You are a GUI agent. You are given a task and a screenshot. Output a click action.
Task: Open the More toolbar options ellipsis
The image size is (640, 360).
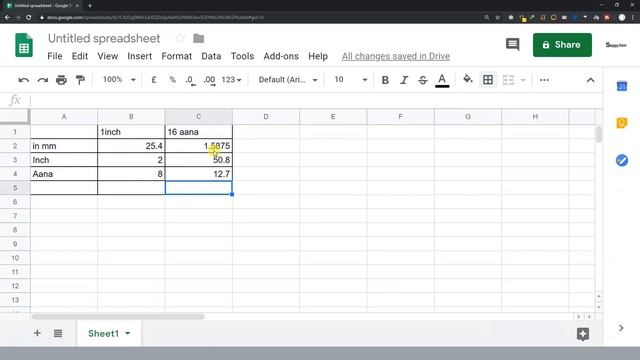[544, 80]
